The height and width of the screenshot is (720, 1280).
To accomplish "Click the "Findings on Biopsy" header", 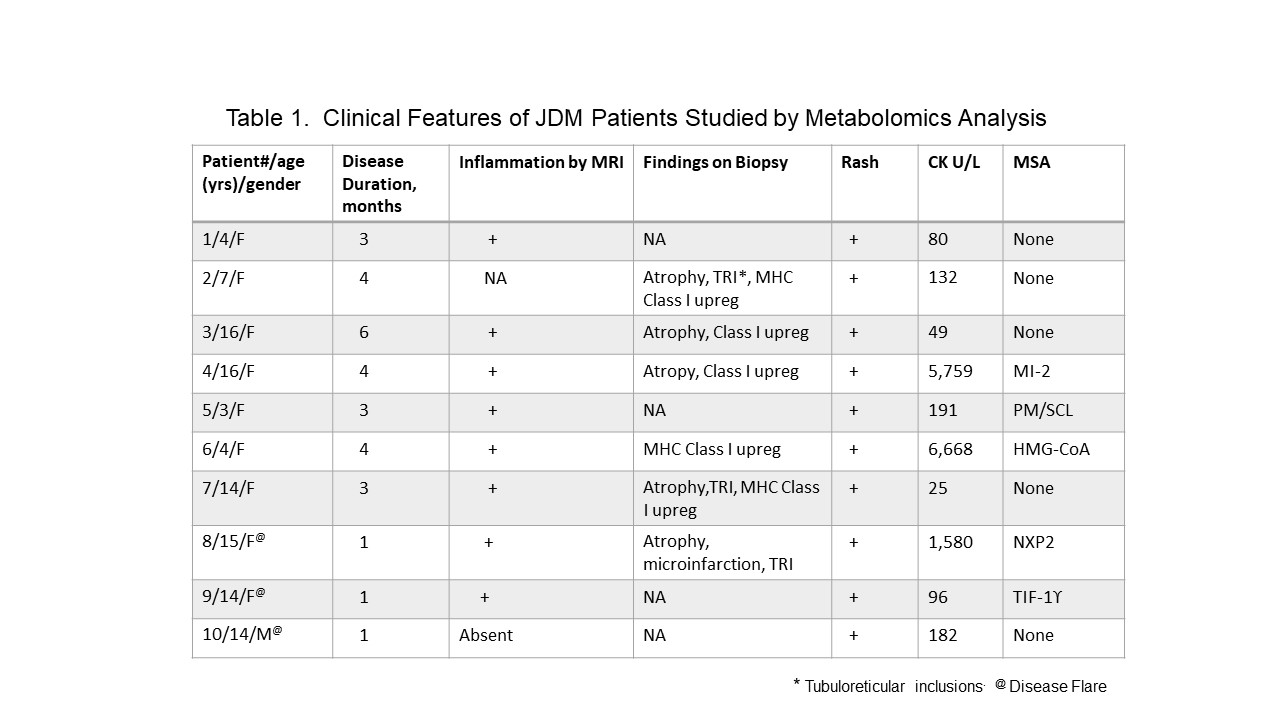I will point(715,162).
